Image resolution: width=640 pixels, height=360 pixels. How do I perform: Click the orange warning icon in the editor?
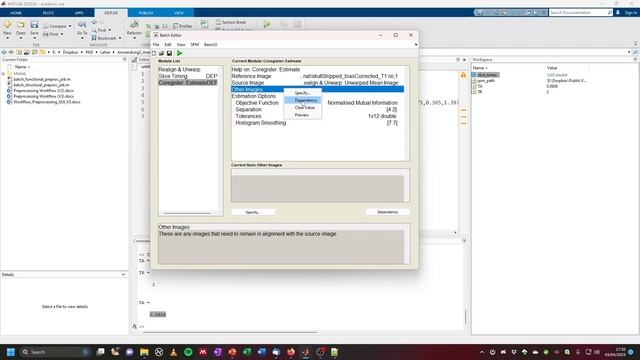pyautogui.click(x=463, y=75)
